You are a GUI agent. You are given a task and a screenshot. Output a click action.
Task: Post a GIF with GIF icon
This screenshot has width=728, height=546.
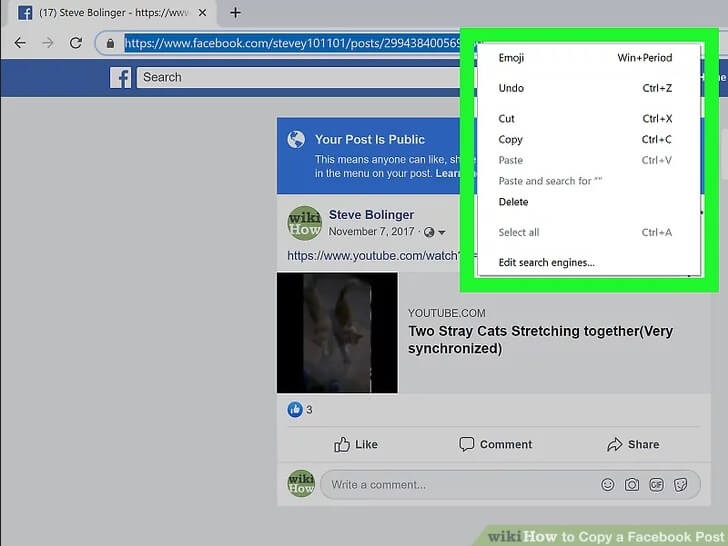coord(656,485)
